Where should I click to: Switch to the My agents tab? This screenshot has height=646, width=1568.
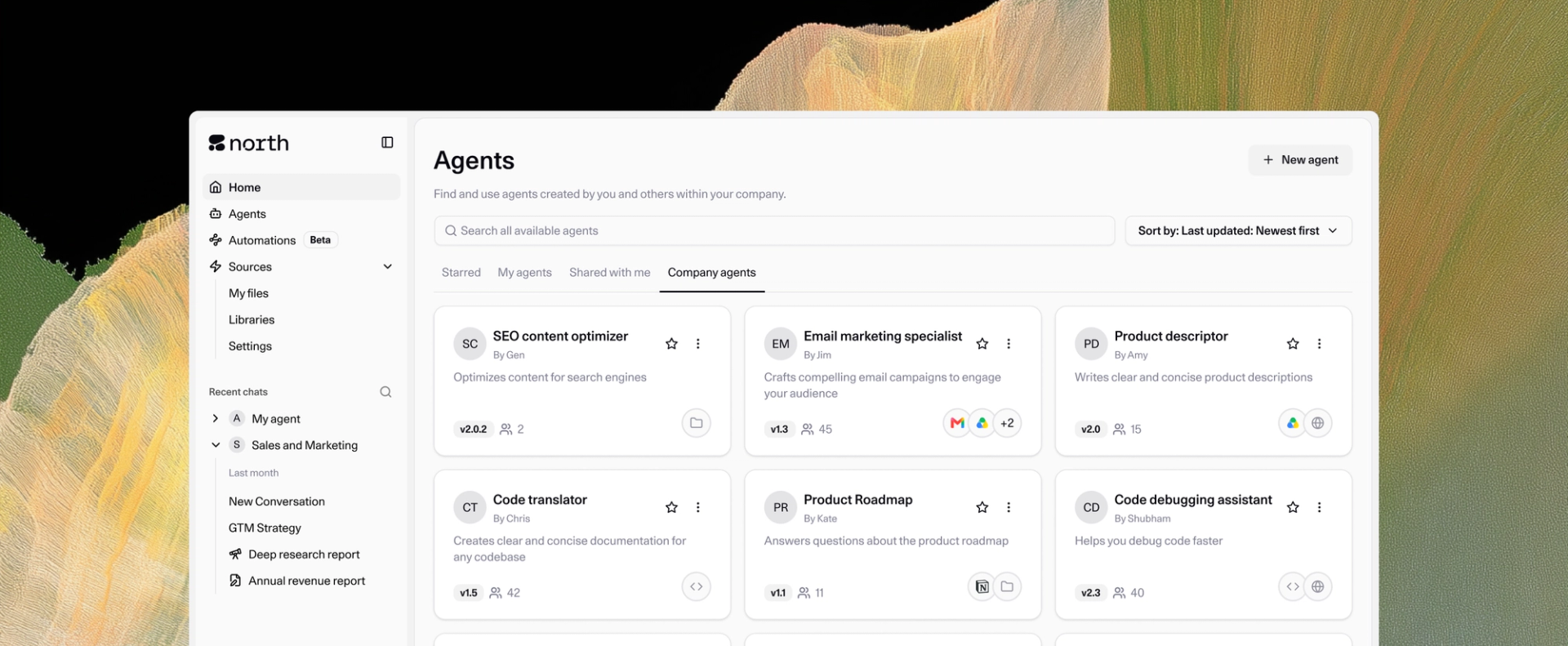coord(525,273)
